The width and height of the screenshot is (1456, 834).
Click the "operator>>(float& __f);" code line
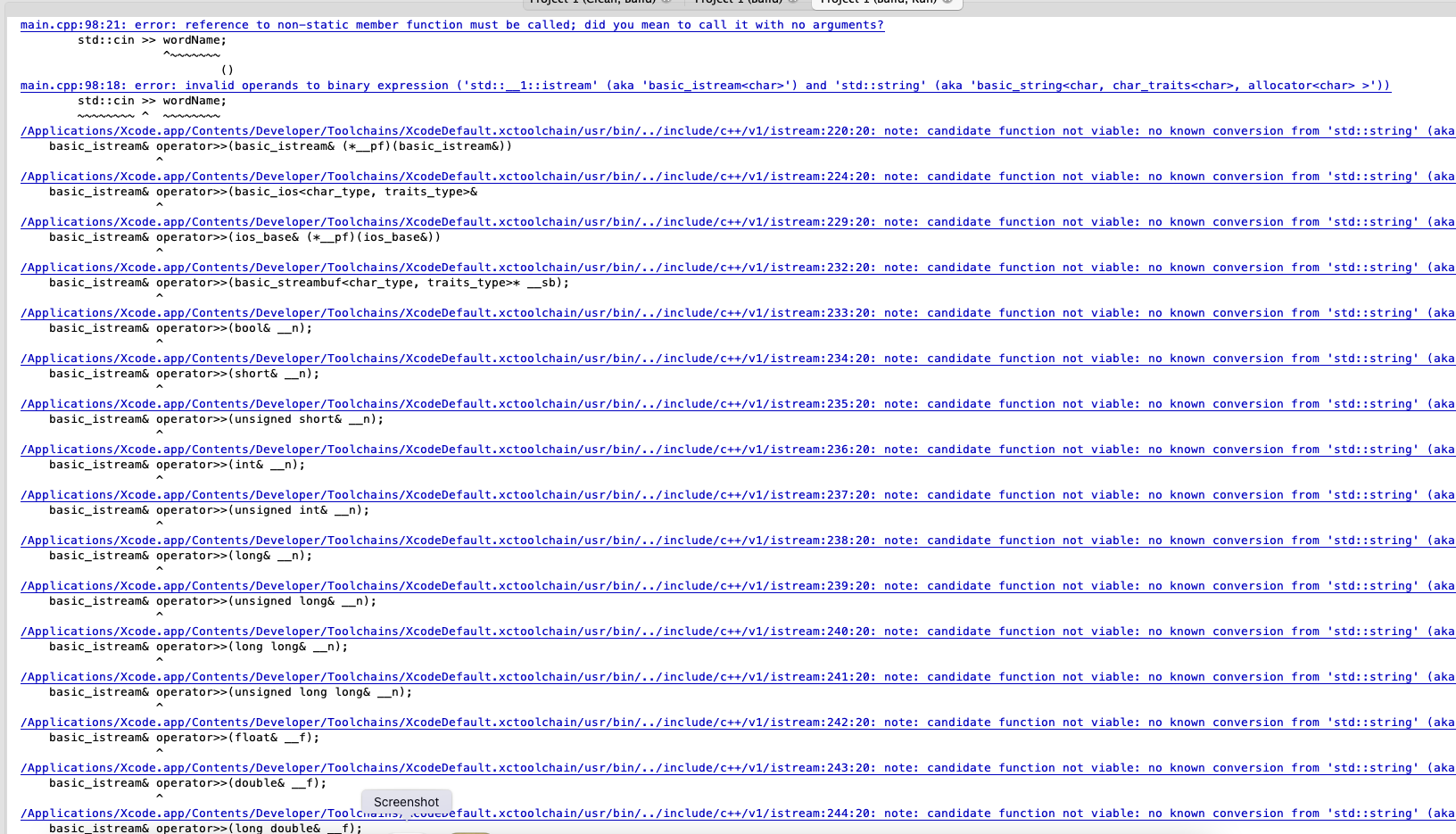185,738
